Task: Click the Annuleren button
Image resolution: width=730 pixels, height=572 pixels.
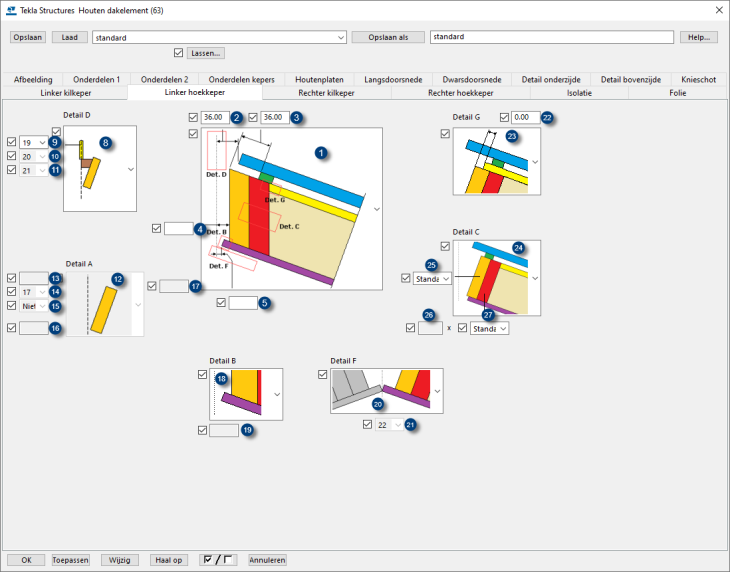Action: coord(267,560)
